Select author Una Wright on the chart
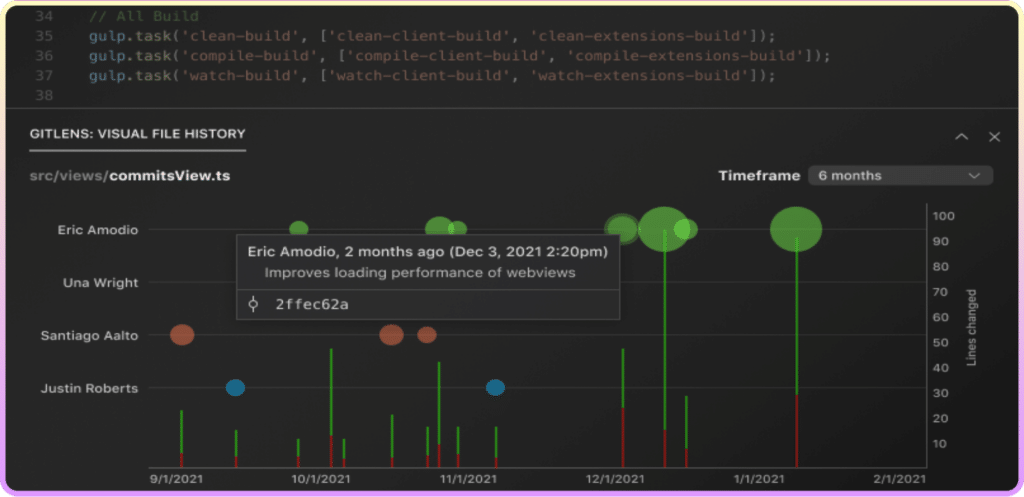 click(x=101, y=283)
